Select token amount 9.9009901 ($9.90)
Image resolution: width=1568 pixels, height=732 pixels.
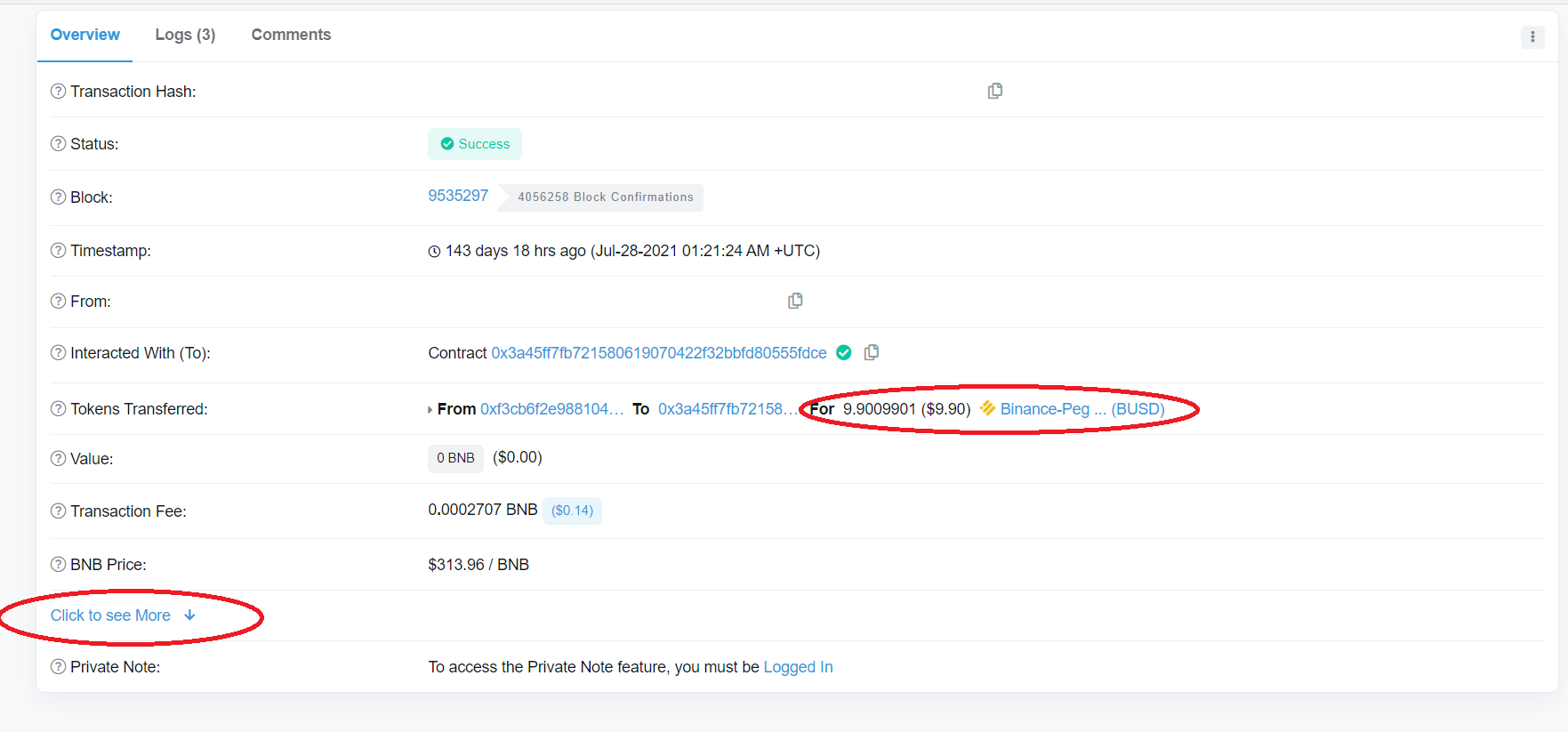pyautogui.click(x=907, y=409)
